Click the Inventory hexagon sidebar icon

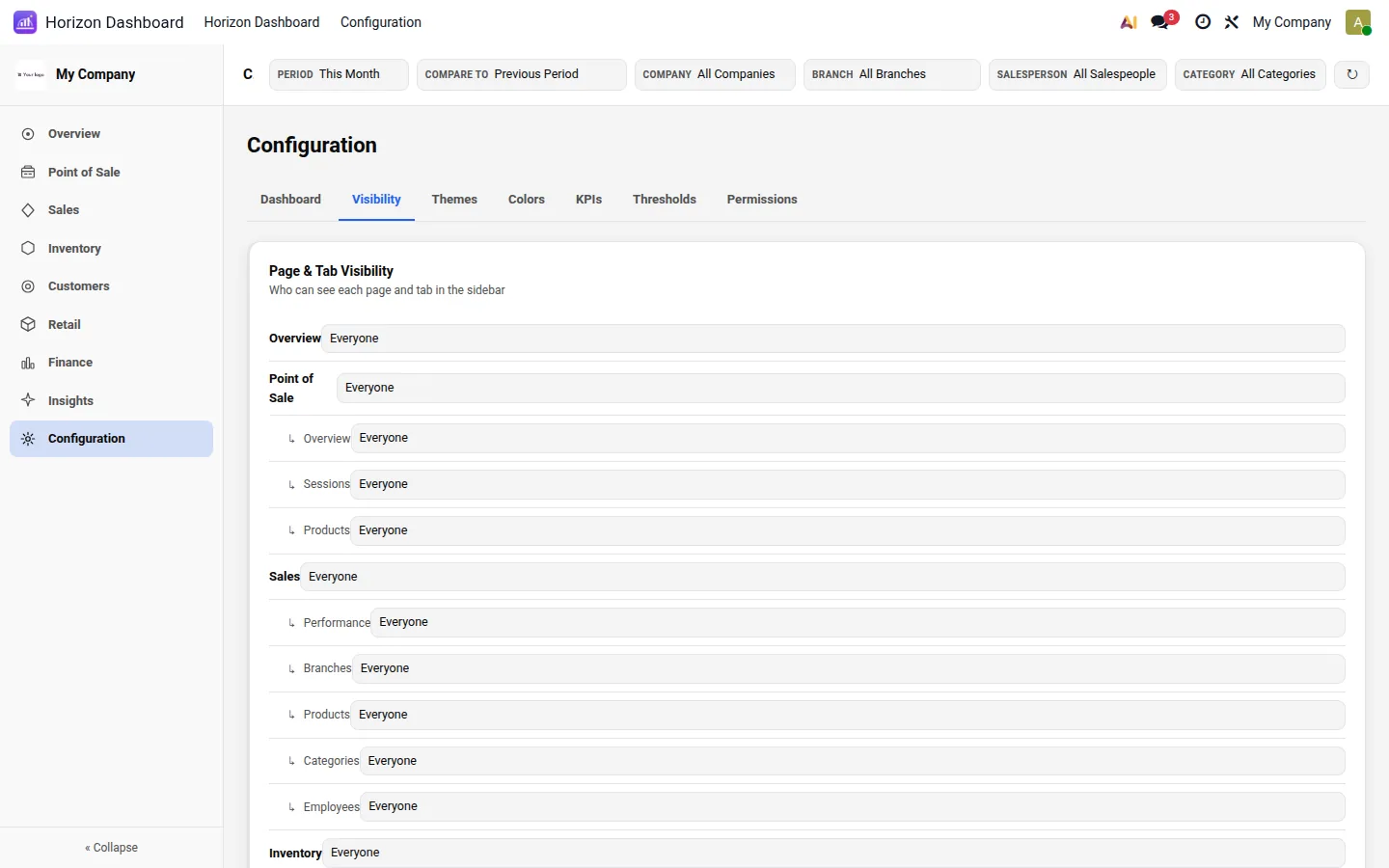point(28,248)
